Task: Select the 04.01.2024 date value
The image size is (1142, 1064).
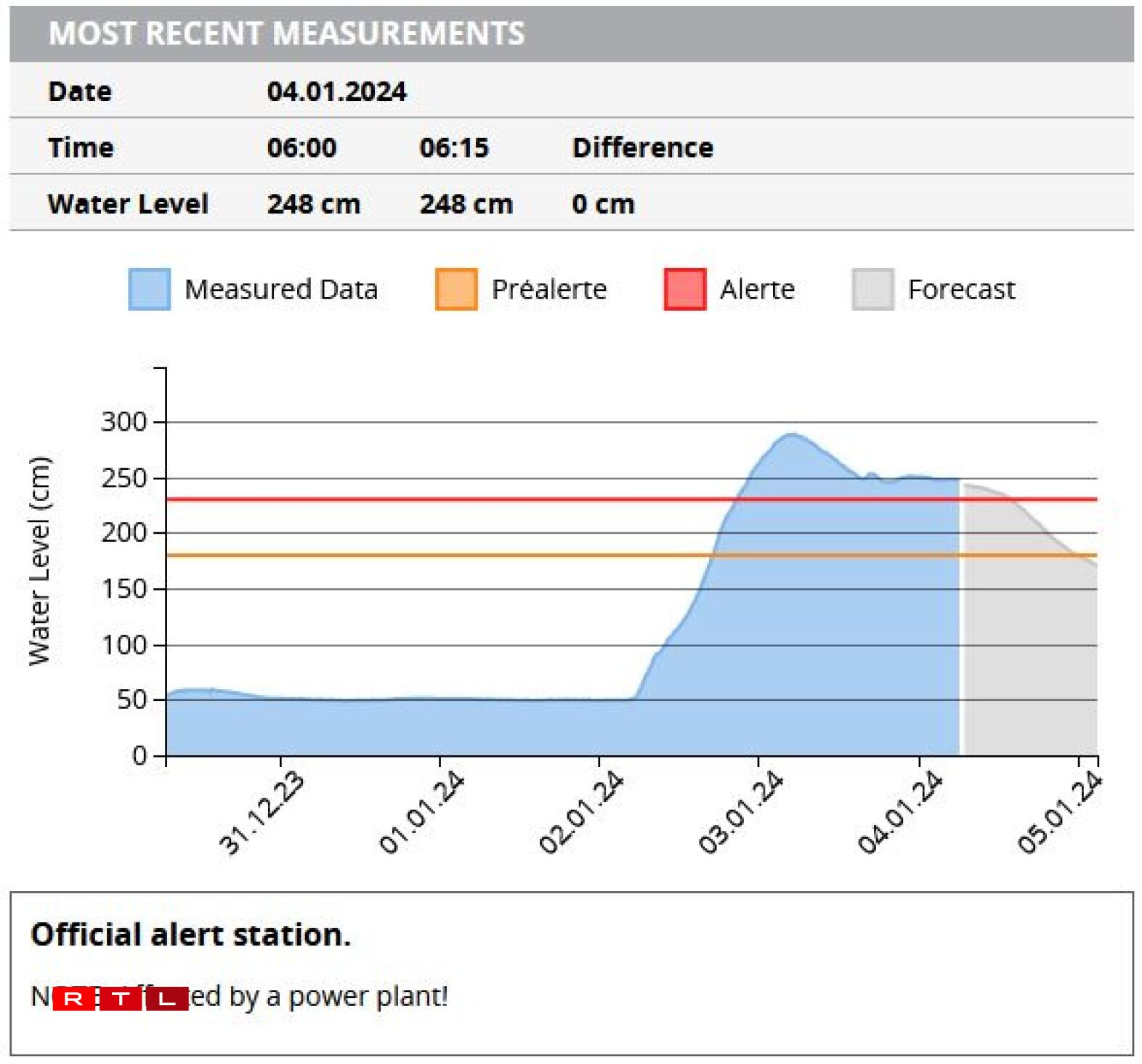Action: [x=336, y=92]
